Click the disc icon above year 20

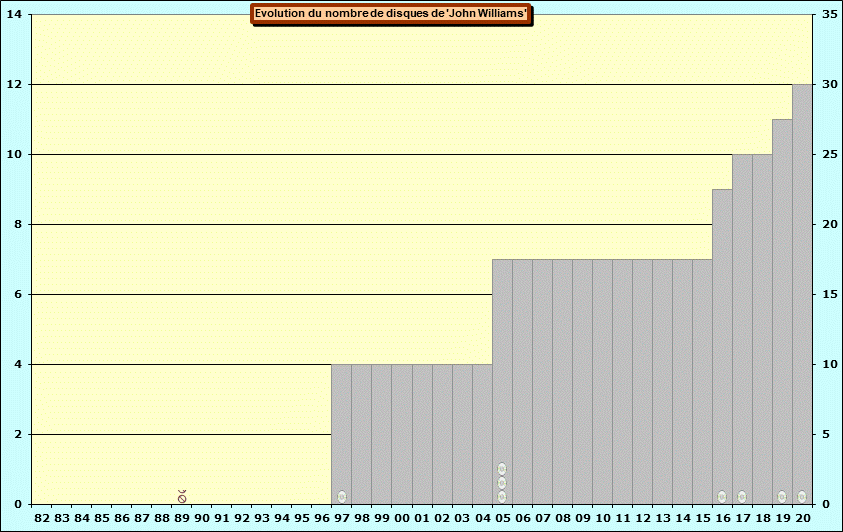tap(802, 497)
